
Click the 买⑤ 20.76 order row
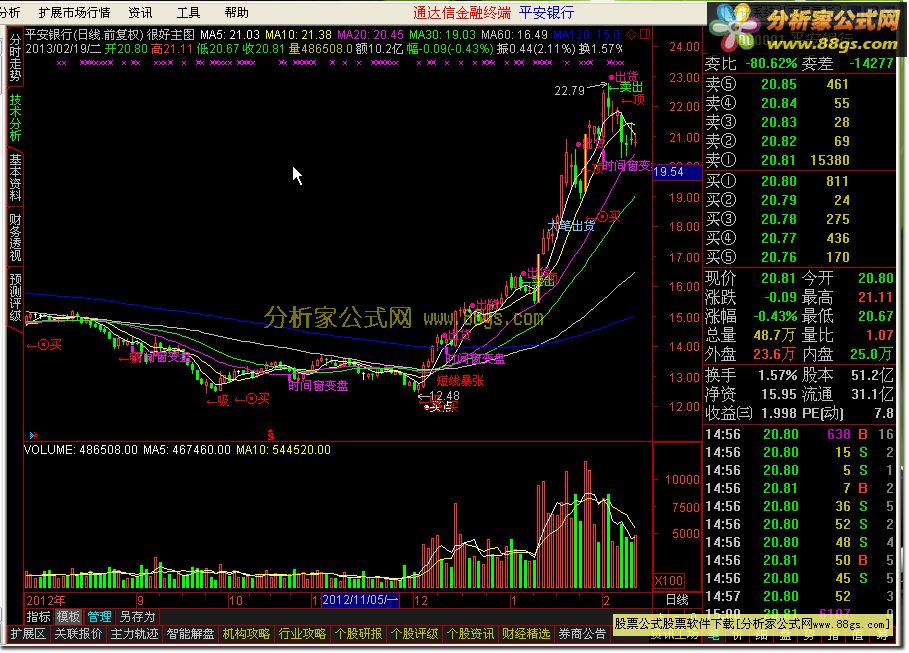(x=799, y=257)
